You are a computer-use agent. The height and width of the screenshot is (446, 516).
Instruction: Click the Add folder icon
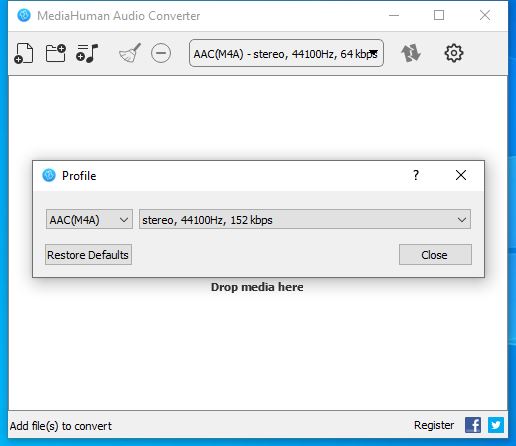tap(56, 53)
